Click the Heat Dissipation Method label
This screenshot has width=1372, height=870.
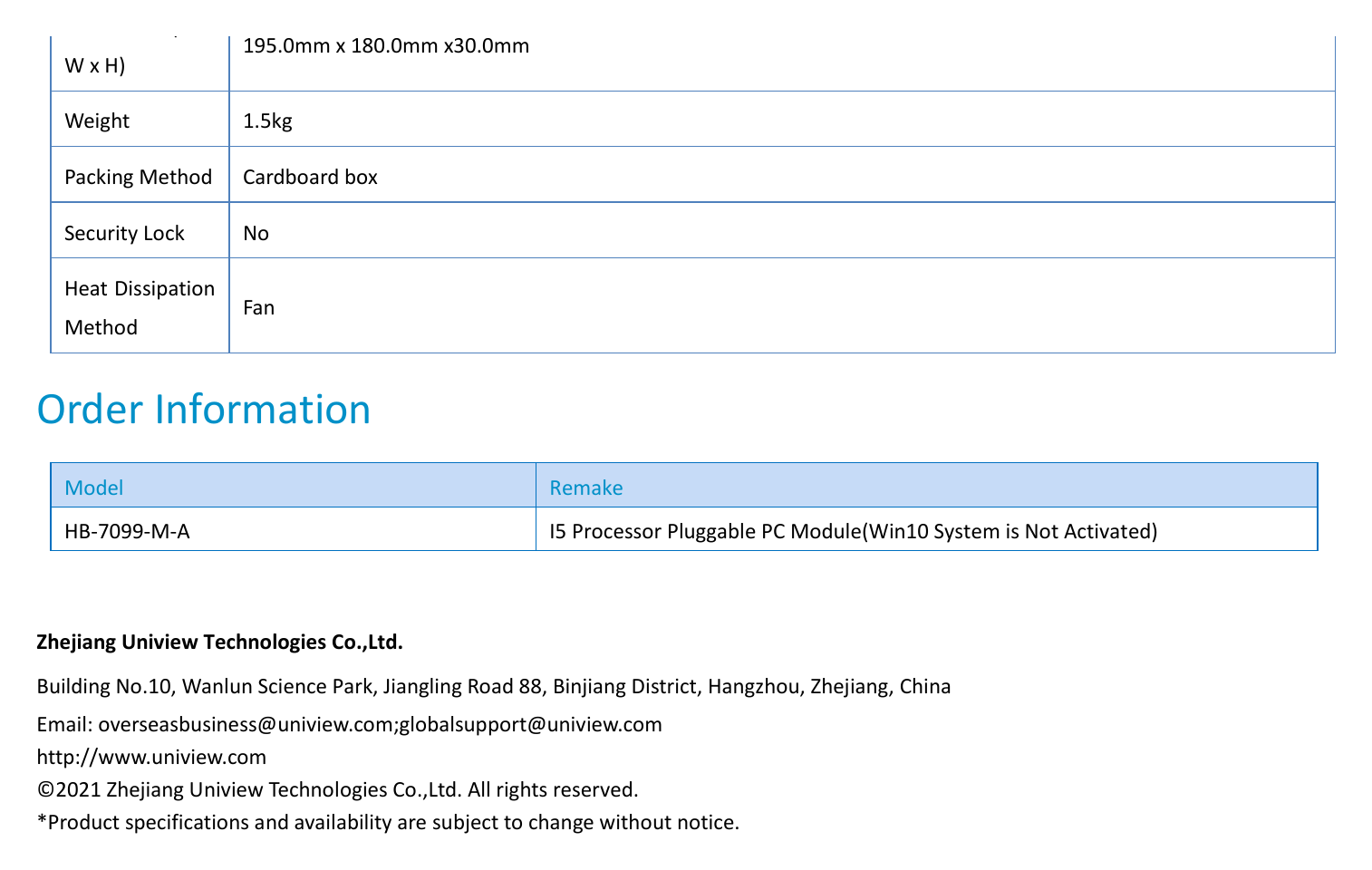click(x=140, y=307)
